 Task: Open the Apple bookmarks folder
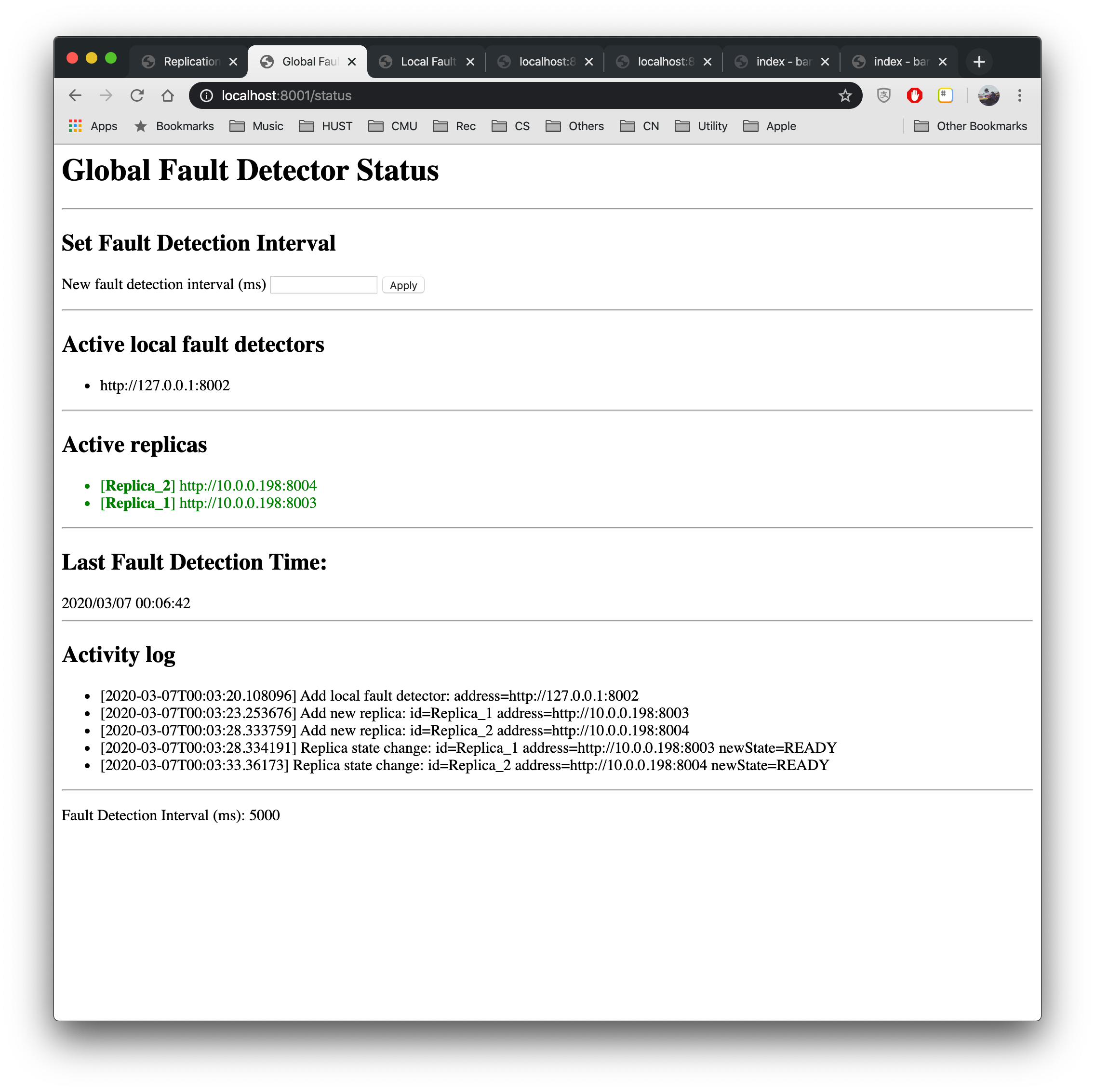tap(769, 126)
